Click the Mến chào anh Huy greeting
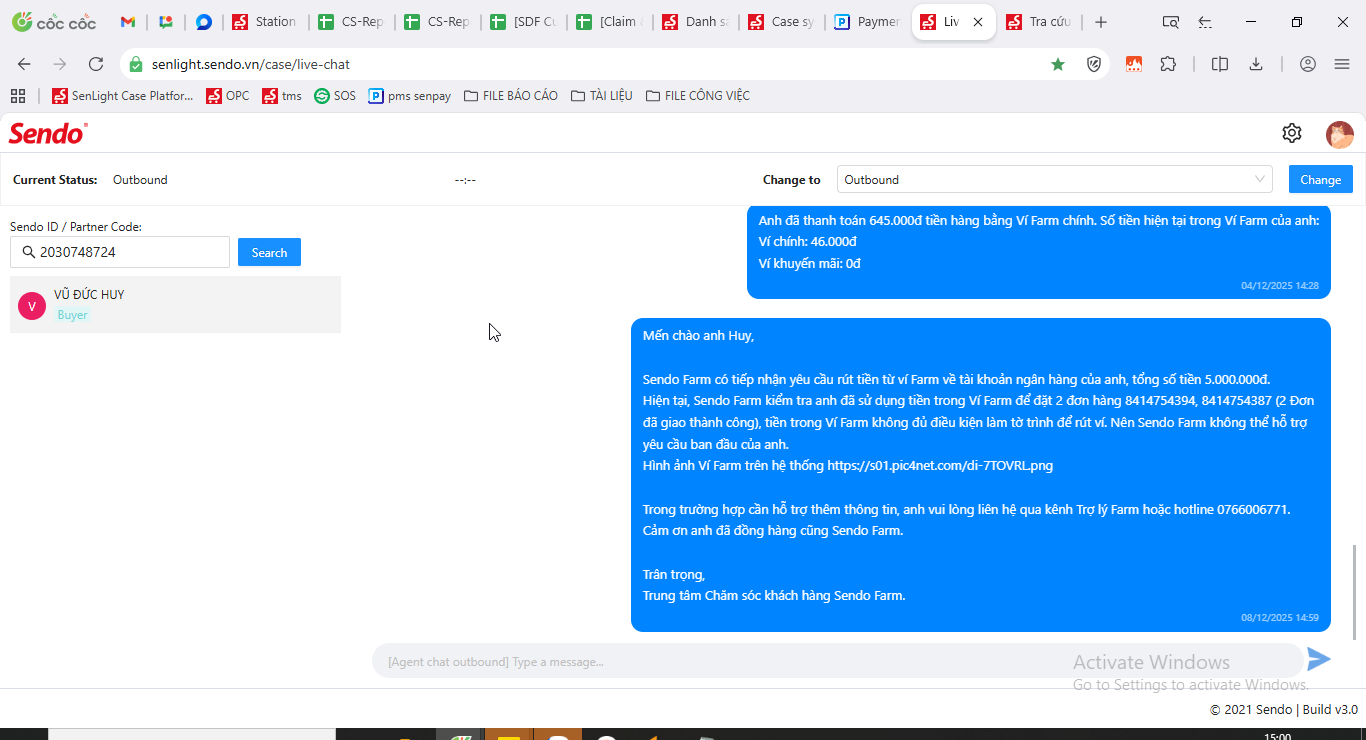This screenshot has height=740, width=1366. [698, 335]
